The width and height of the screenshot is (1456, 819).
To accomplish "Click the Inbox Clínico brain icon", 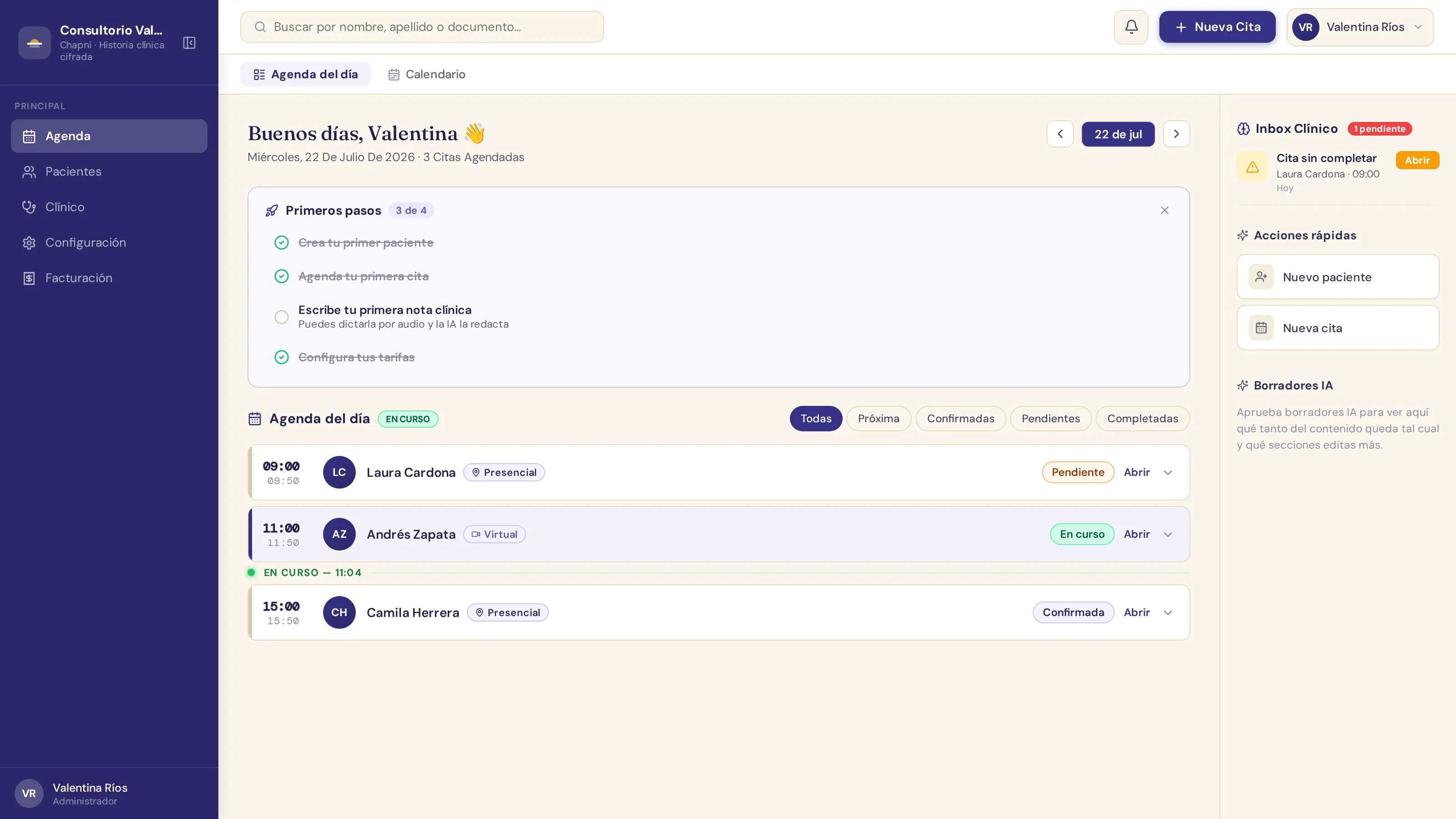I will click(1244, 129).
